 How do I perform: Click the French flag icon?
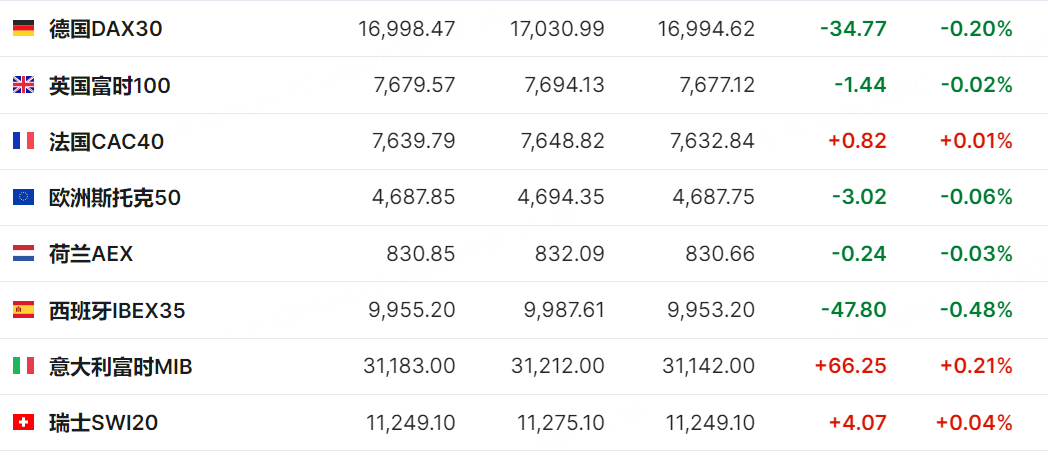coord(23,141)
